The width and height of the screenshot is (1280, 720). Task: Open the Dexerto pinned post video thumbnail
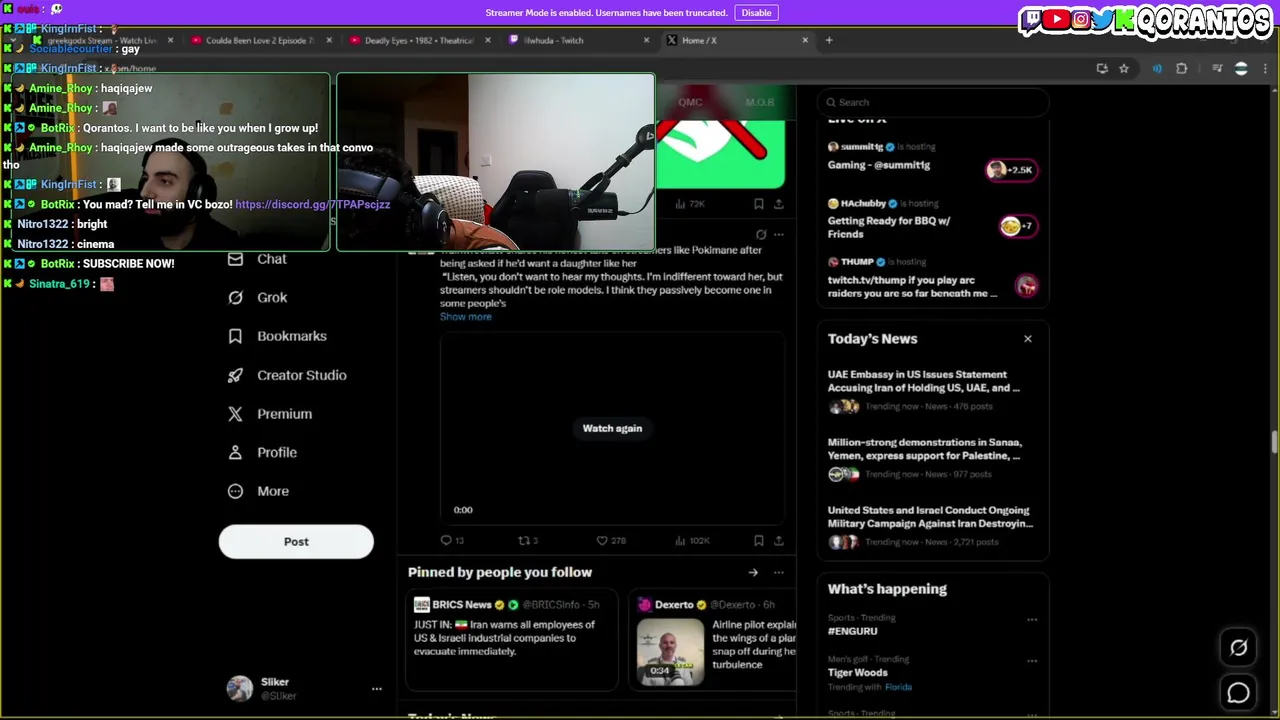point(670,652)
